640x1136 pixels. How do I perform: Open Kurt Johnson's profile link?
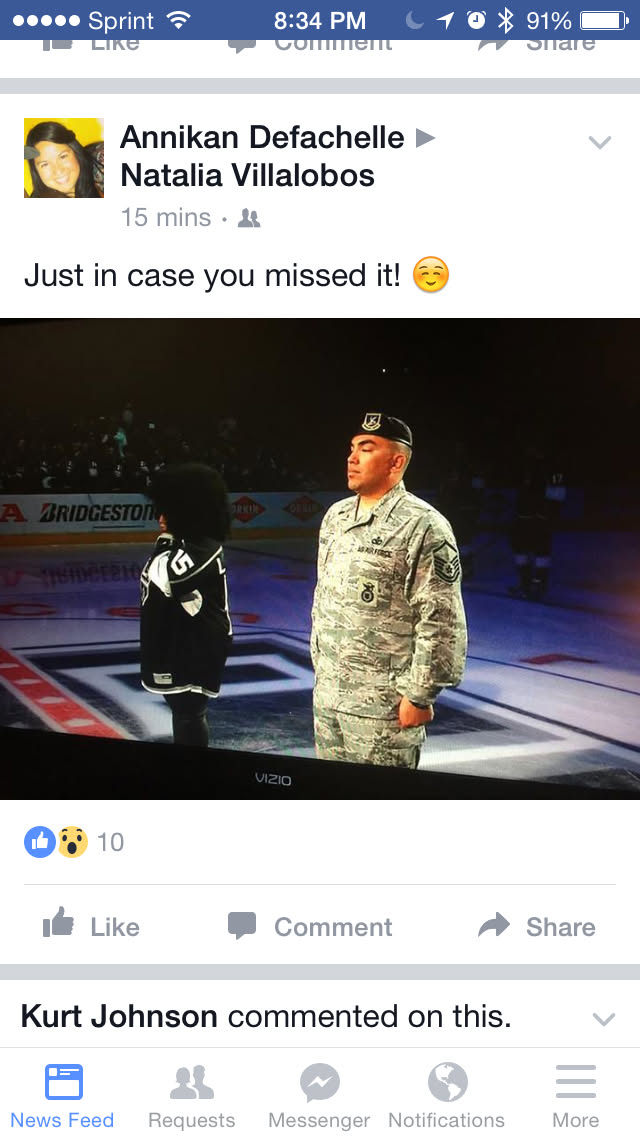[119, 1016]
